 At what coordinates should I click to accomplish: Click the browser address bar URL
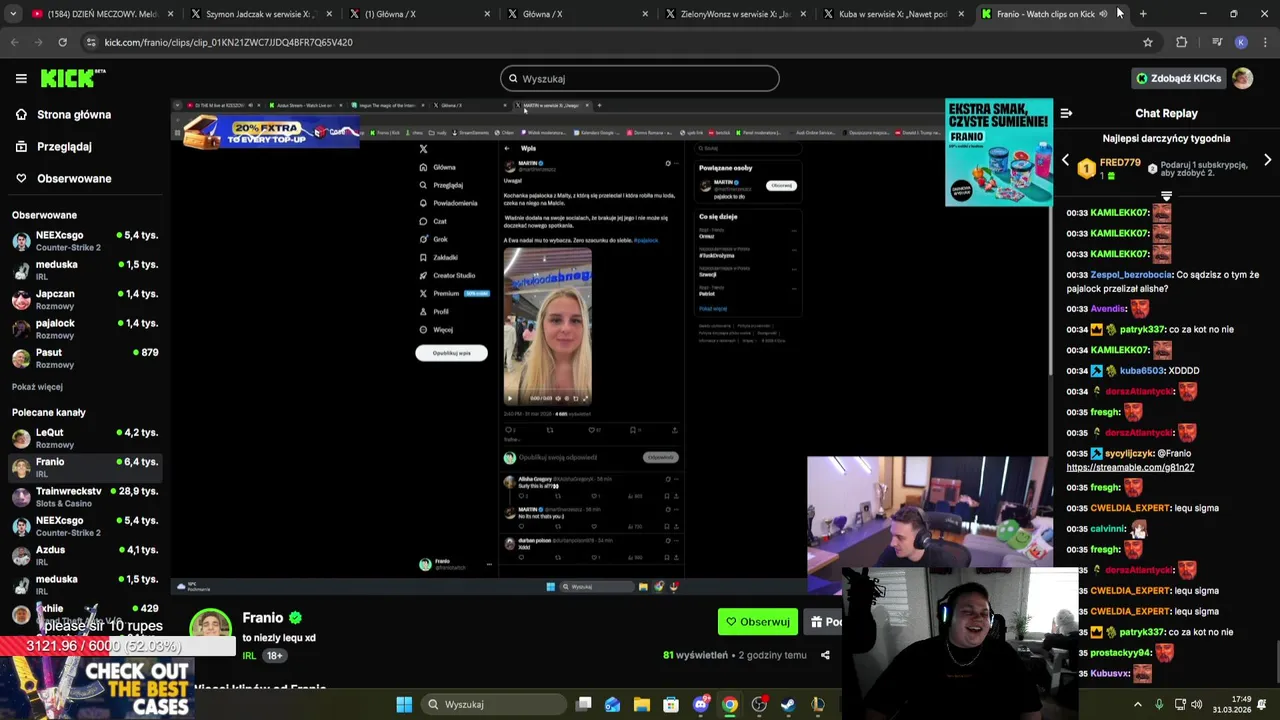pos(228,42)
